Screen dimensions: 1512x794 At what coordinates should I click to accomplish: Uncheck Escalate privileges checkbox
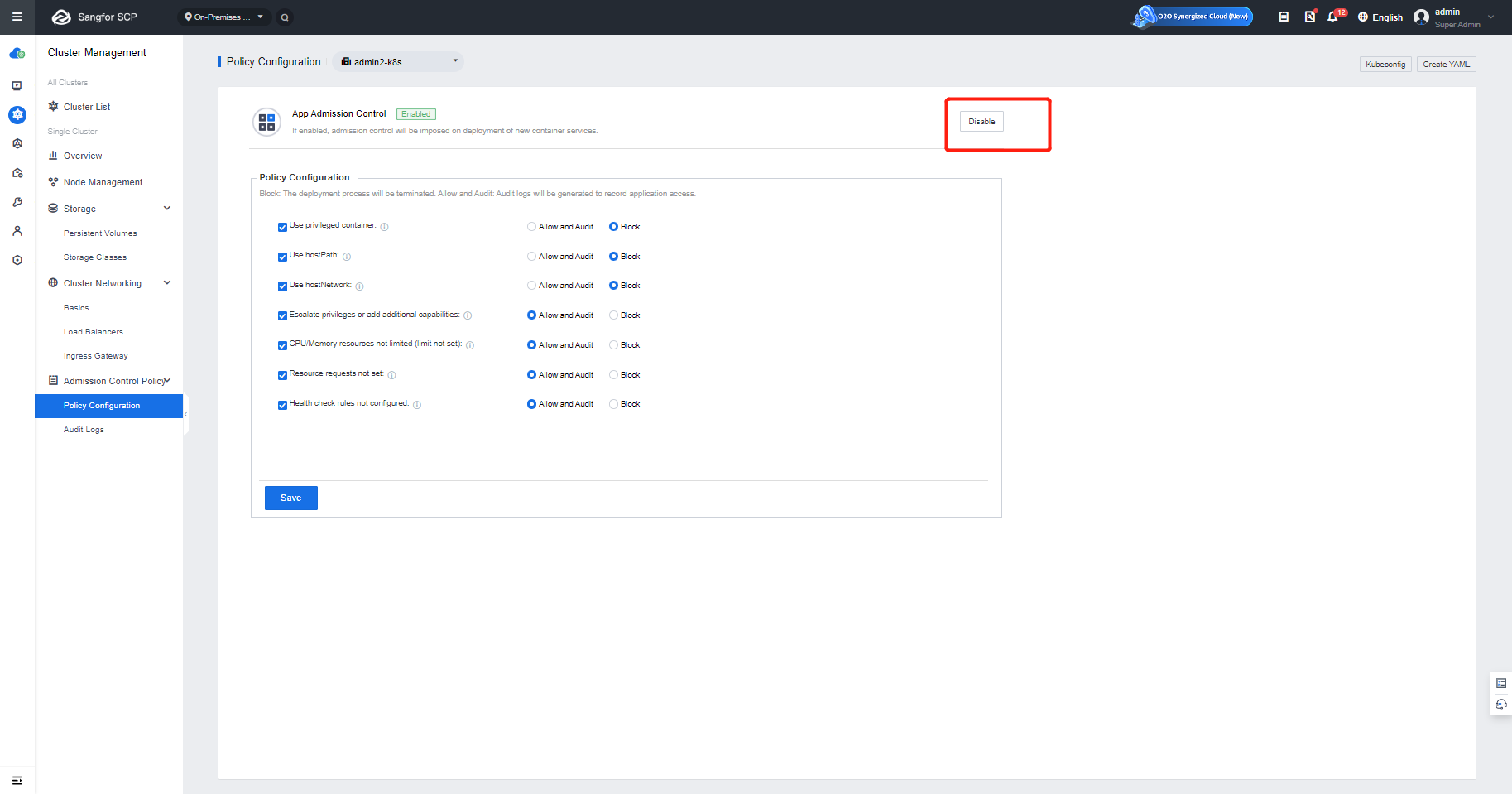pyautogui.click(x=282, y=315)
